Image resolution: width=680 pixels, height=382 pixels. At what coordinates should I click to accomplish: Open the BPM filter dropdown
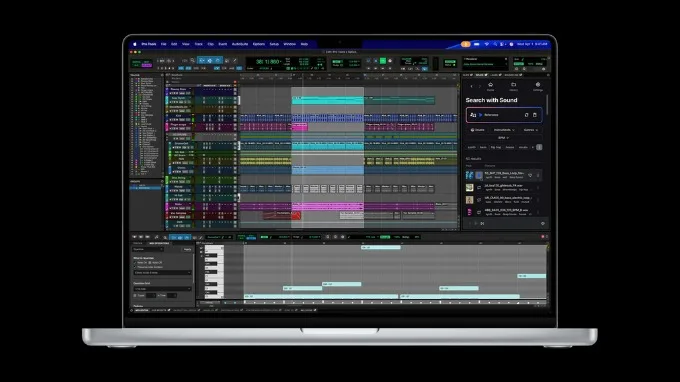[x=503, y=138]
